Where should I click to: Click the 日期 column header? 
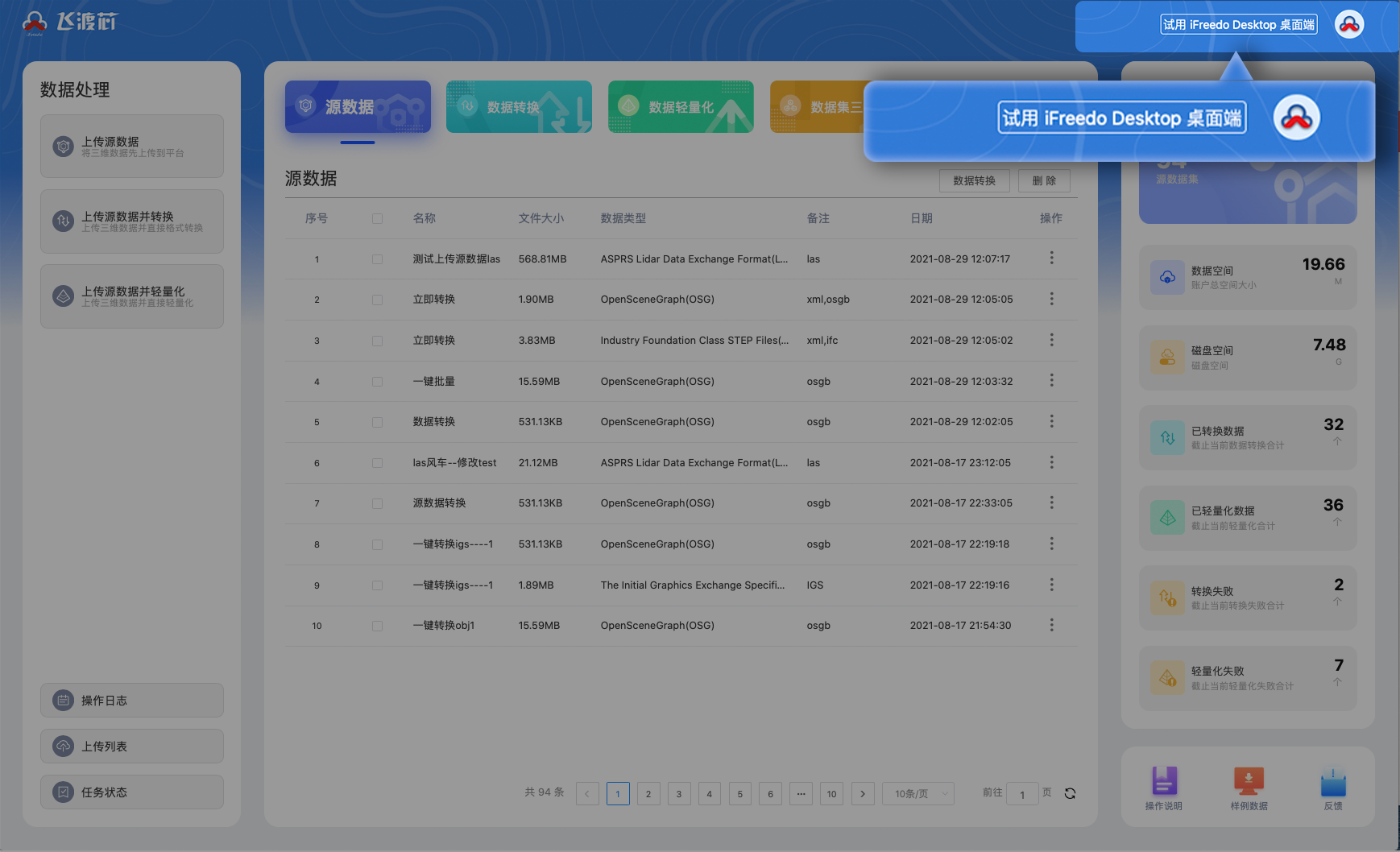click(922, 218)
